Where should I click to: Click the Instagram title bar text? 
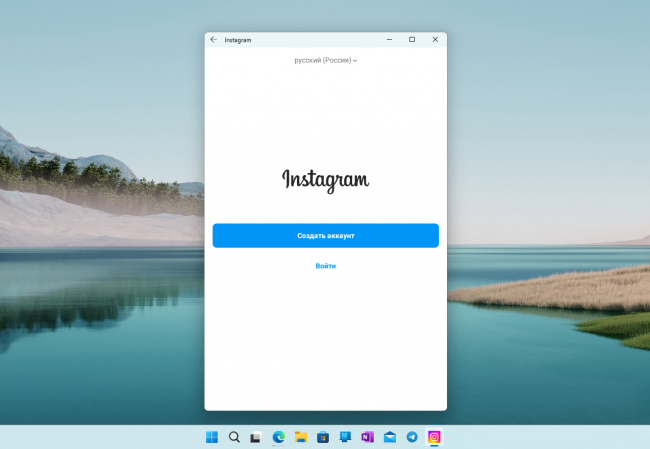click(x=238, y=40)
